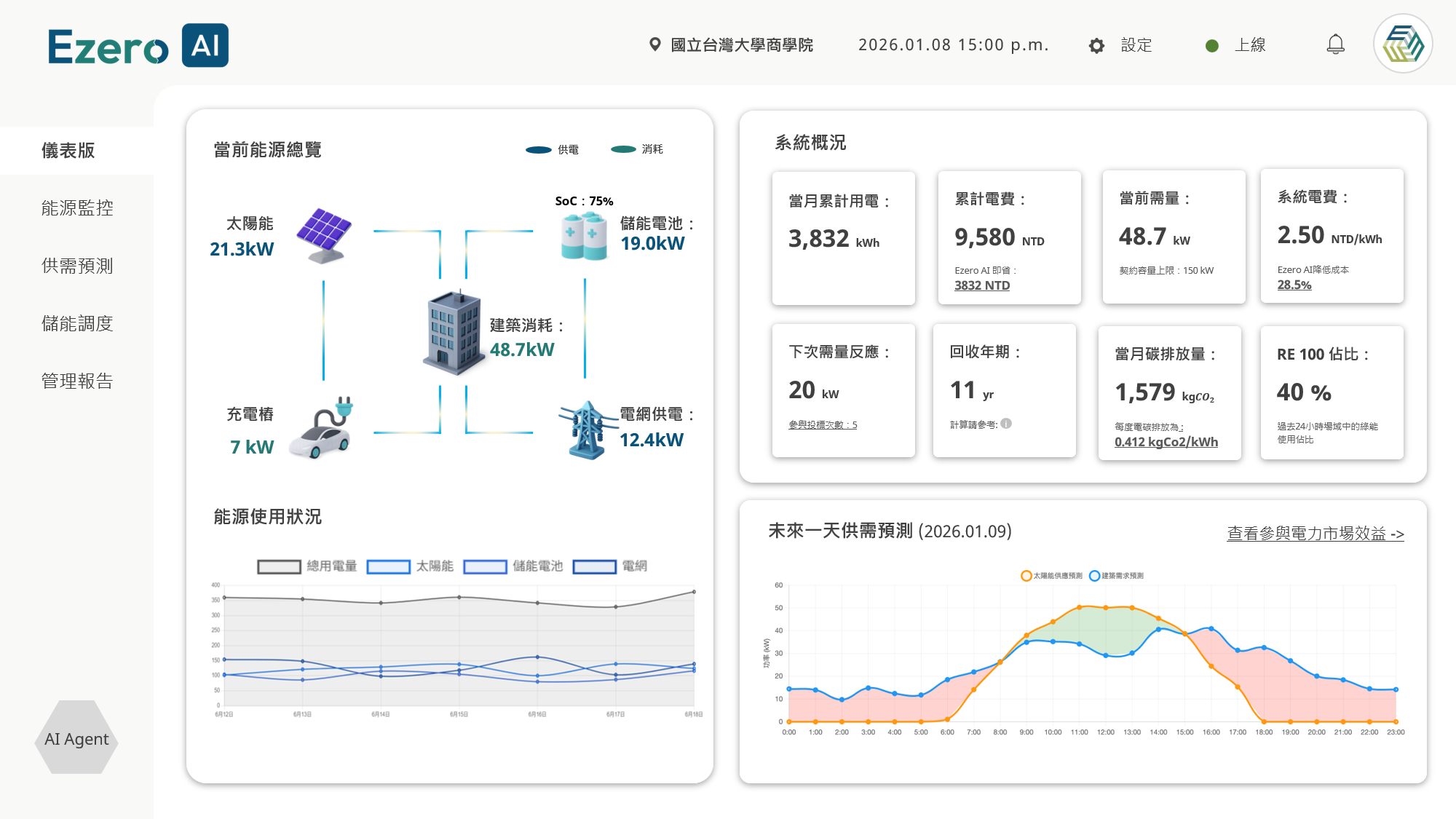The image size is (1456, 819).
Task: Click the 電網 legend color swatch
Action: point(595,566)
